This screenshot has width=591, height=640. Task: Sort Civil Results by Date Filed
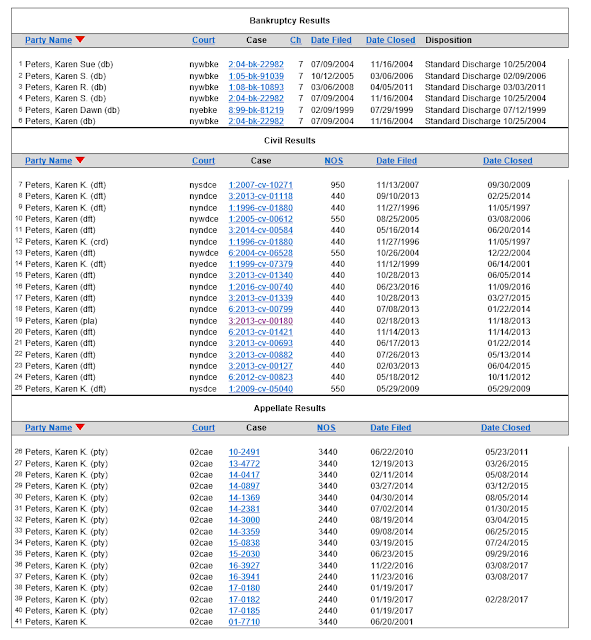tap(396, 161)
